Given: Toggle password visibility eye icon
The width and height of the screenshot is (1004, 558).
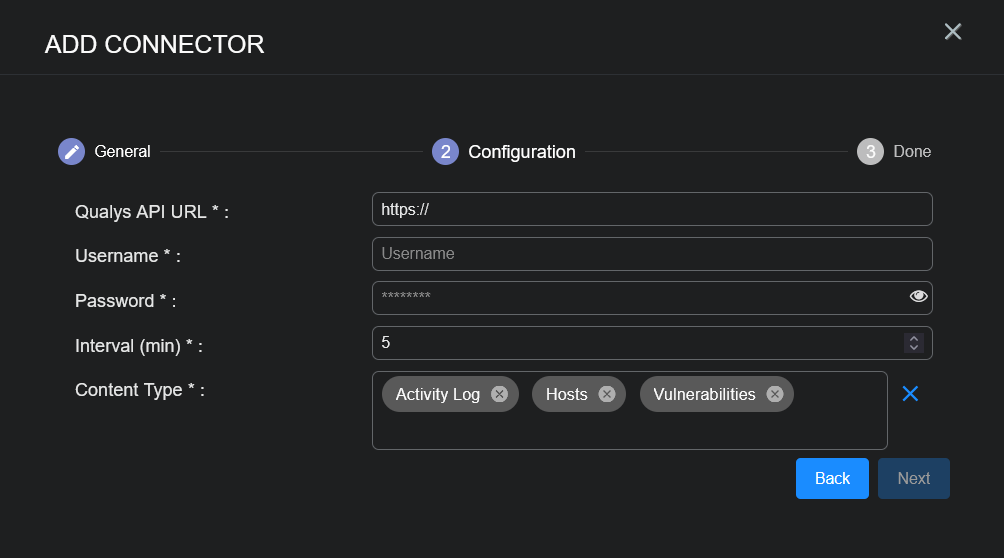Looking at the screenshot, I should (919, 297).
